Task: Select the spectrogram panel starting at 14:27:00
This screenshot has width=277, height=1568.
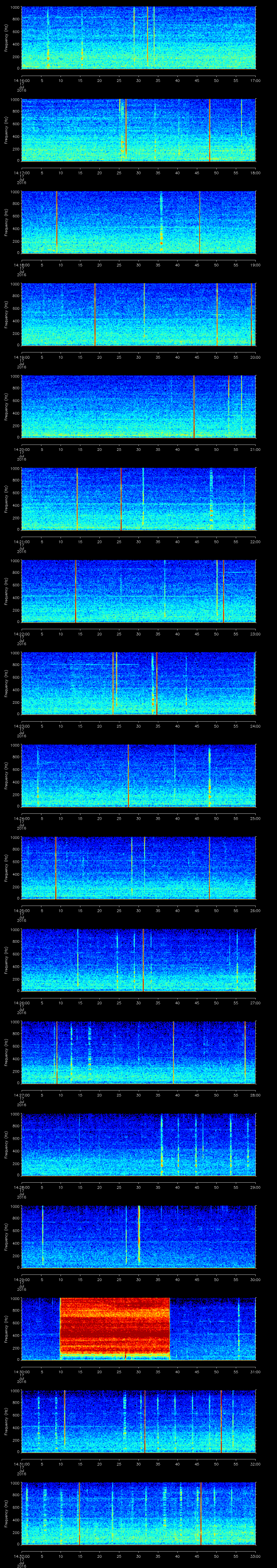Action: (138, 1052)
